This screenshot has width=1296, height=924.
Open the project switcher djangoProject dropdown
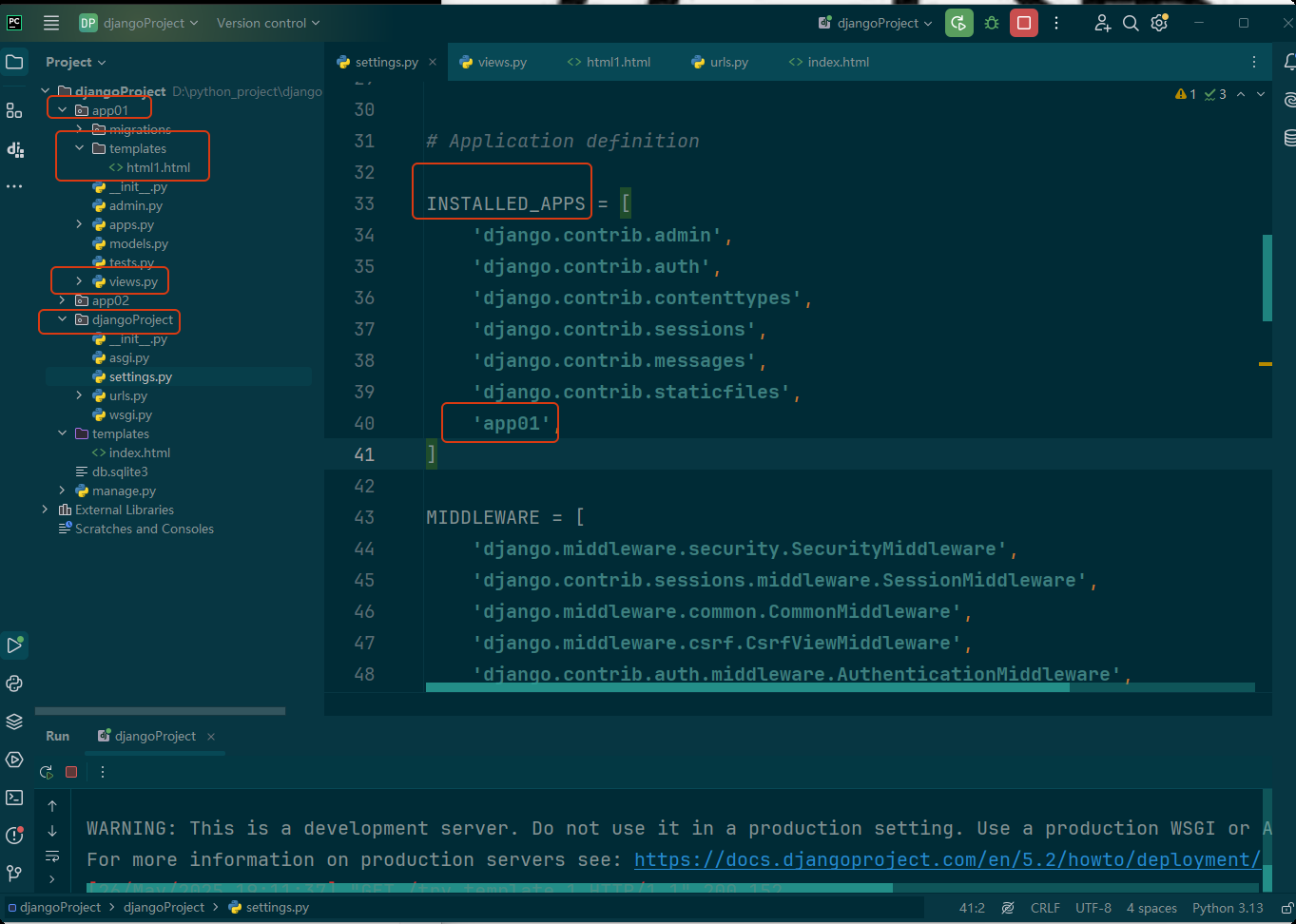(139, 23)
